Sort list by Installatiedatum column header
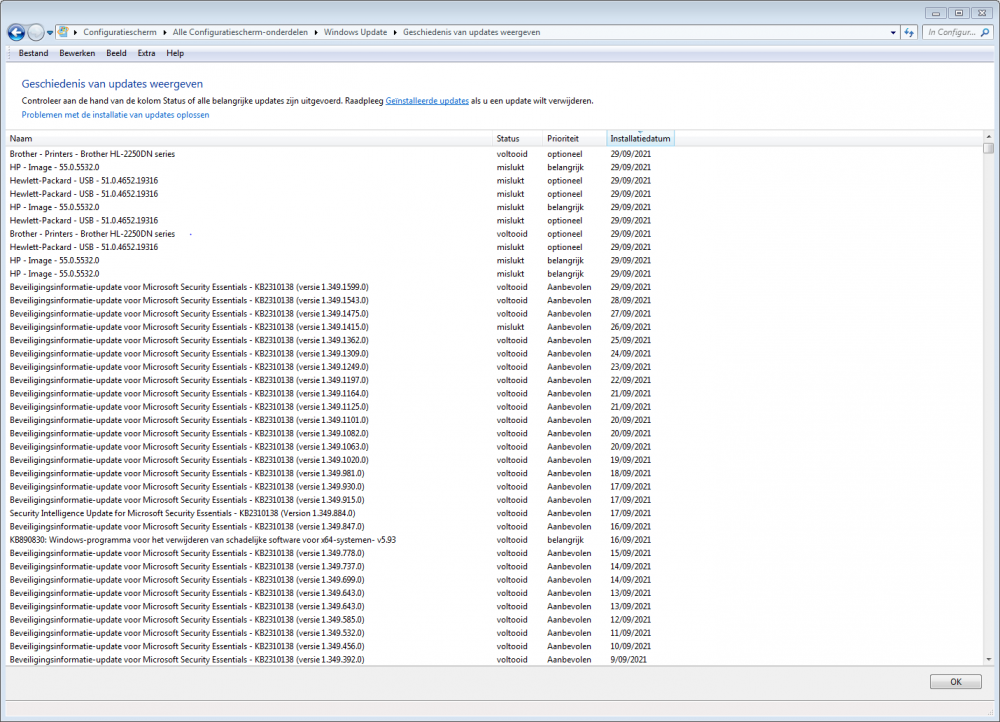This screenshot has width=1000, height=722. (x=640, y=138)
